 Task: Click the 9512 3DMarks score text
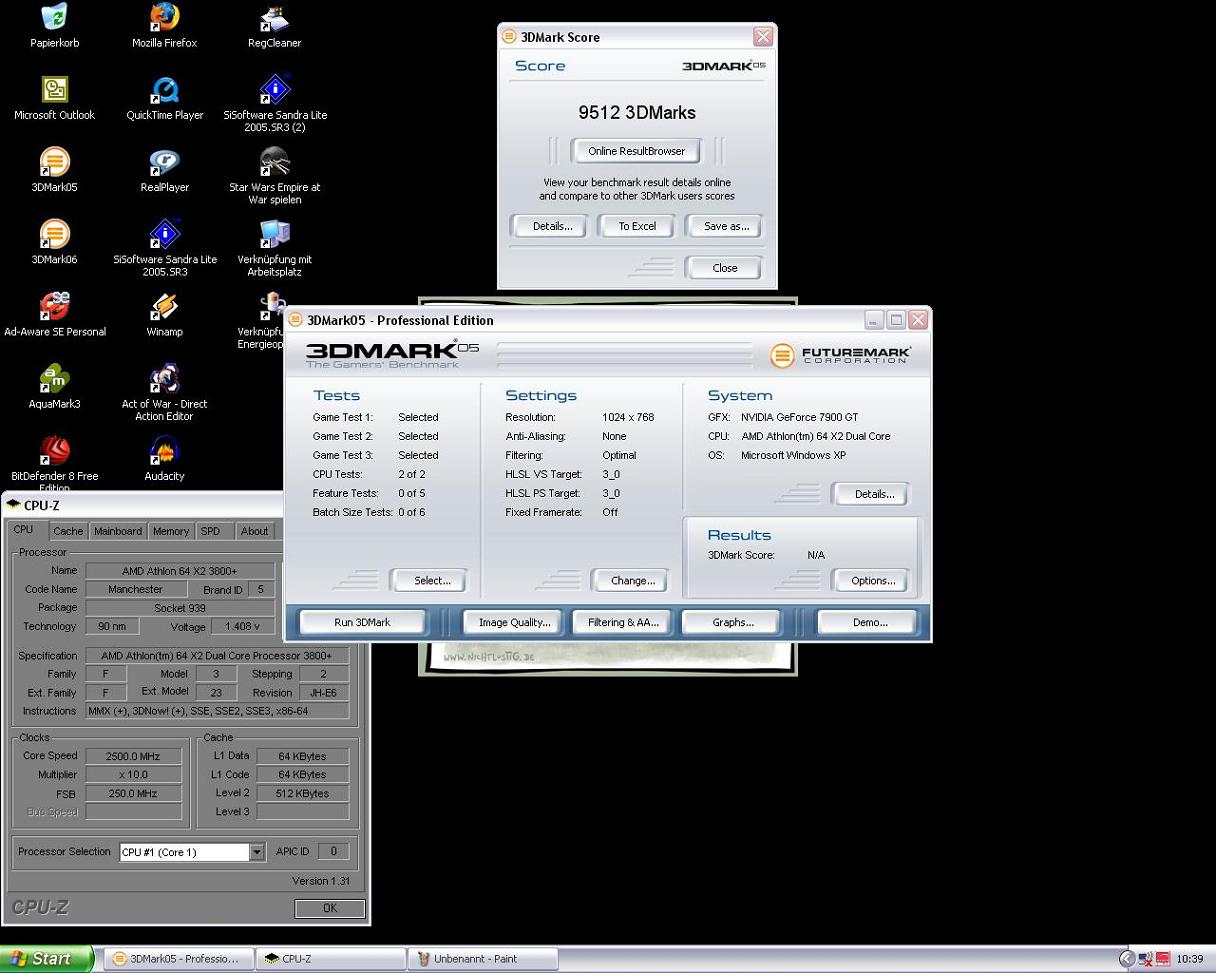click(x=637, y=112)
